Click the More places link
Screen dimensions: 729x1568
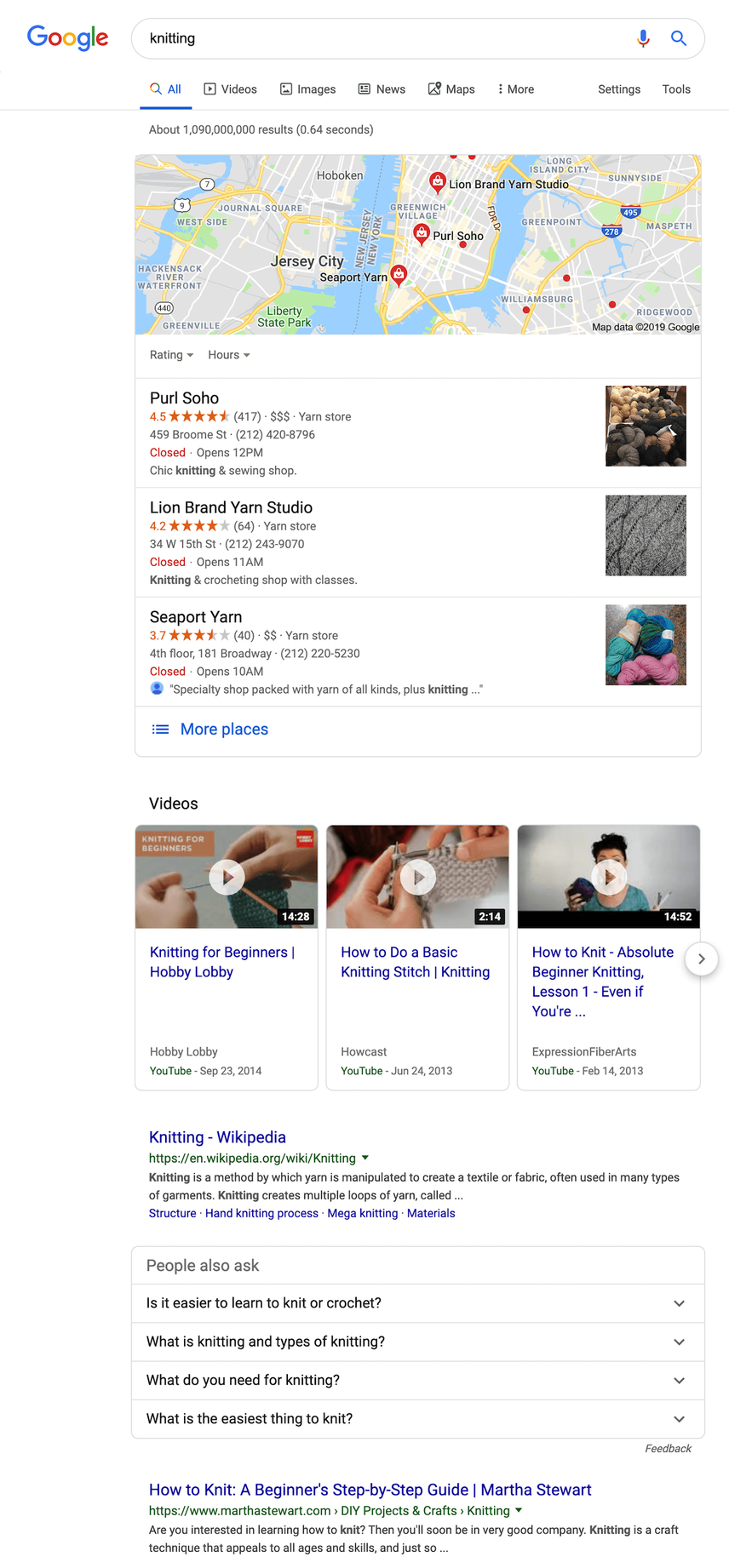[224, 730]
